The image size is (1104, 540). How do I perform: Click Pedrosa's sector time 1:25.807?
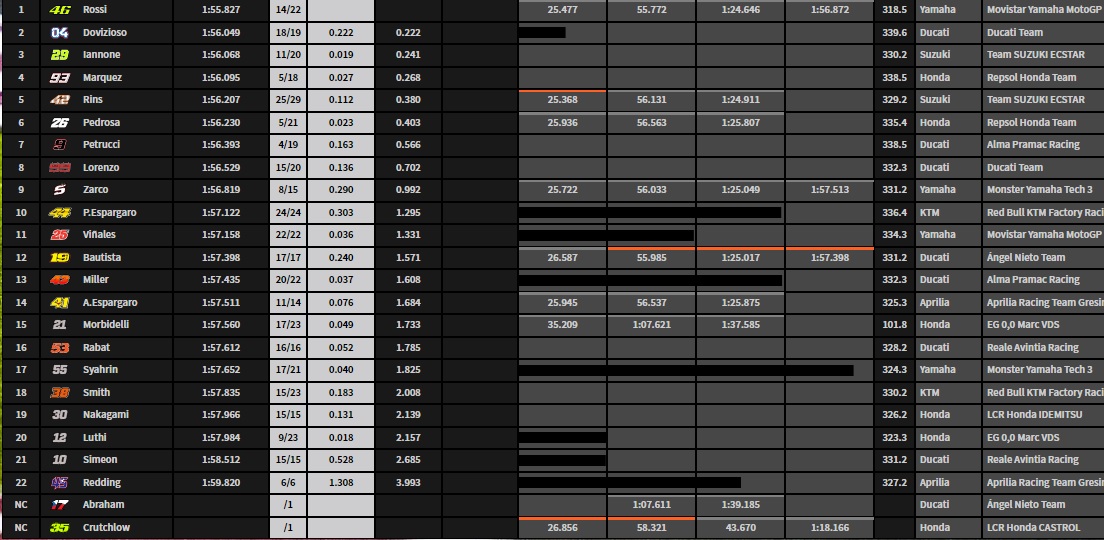740,123
